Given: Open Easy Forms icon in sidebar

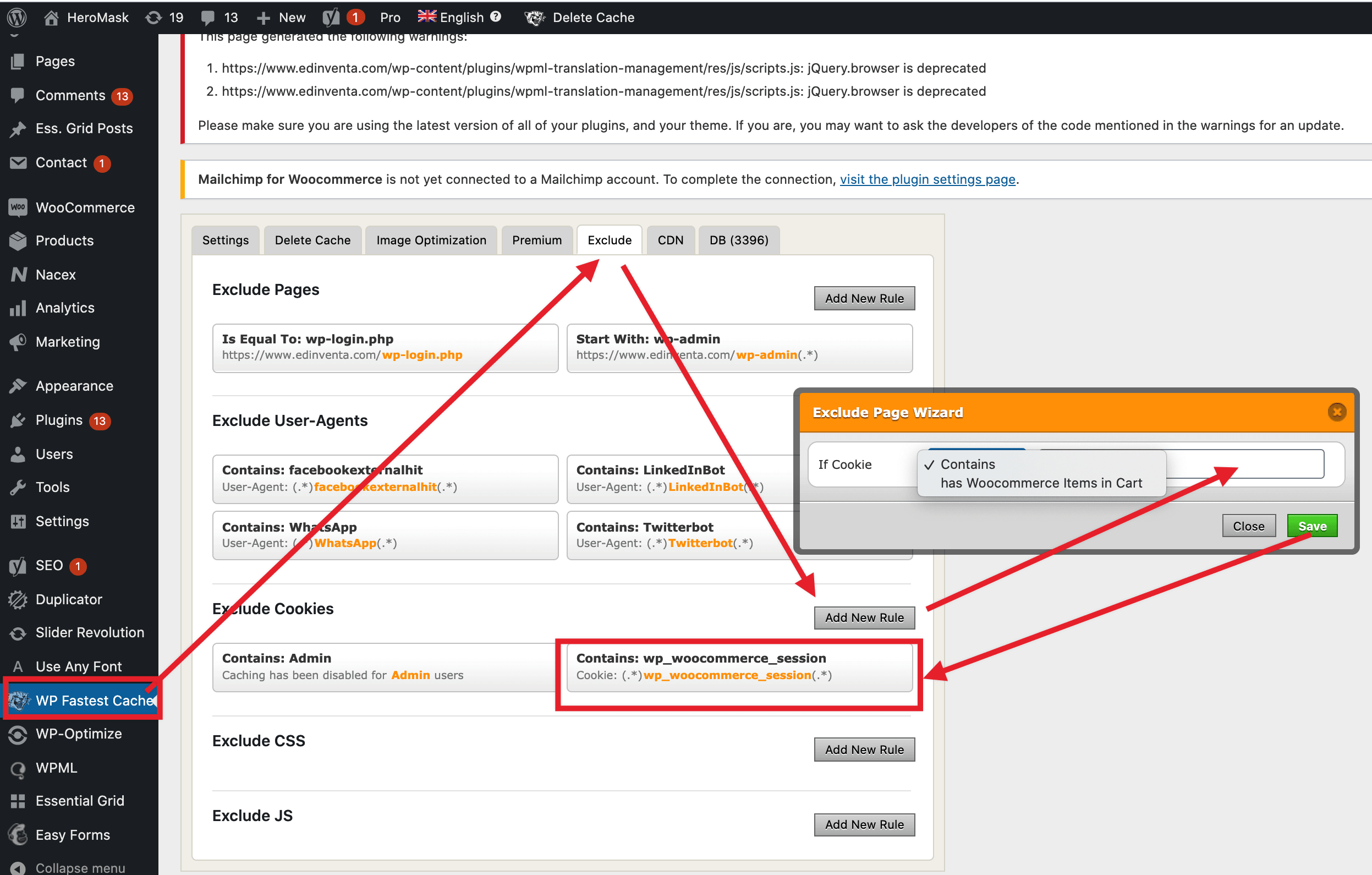Looking at the screenshot, I should pyautogui.click(x=18, y=835).
